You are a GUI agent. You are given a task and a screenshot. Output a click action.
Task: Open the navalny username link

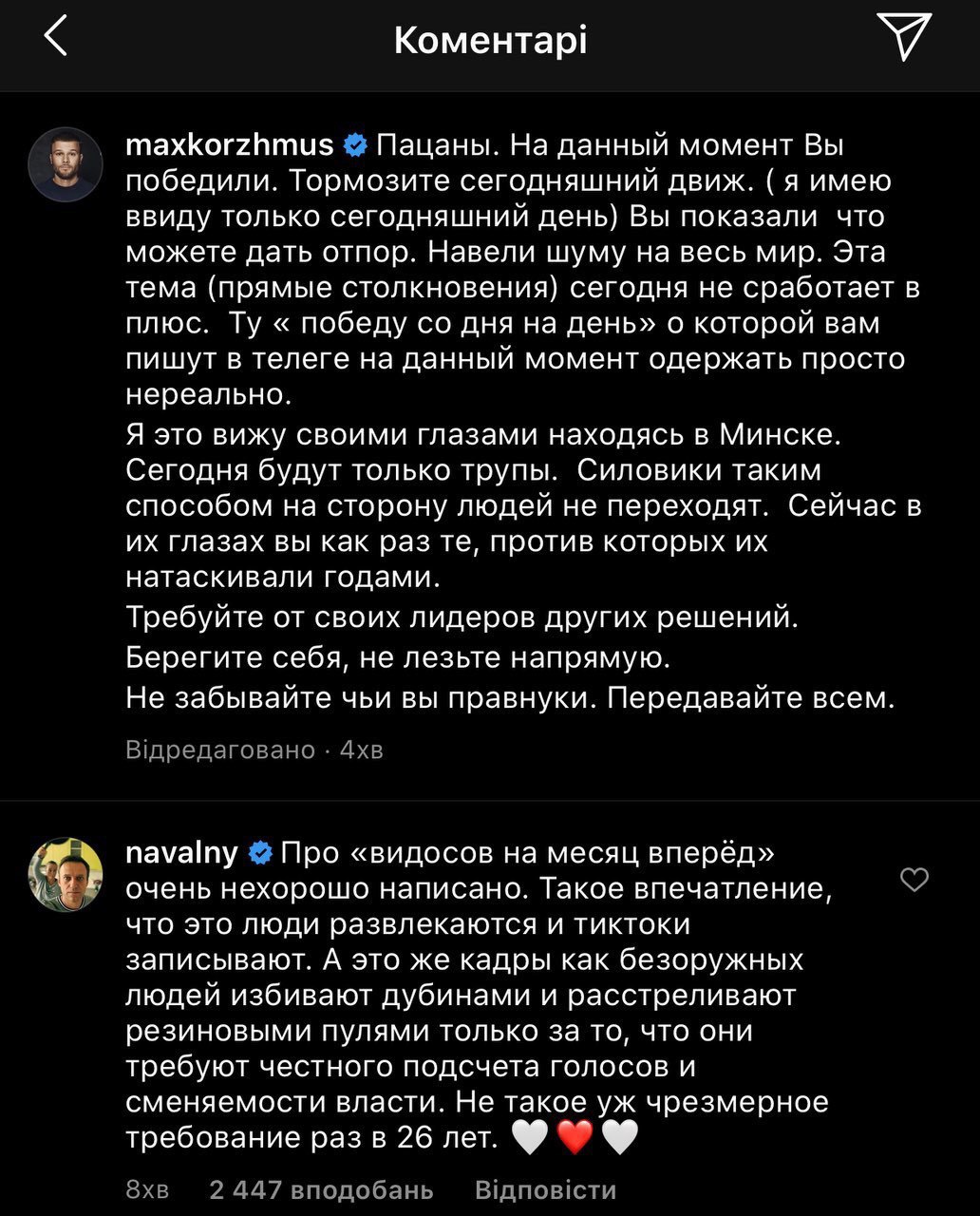click(182, 853)
